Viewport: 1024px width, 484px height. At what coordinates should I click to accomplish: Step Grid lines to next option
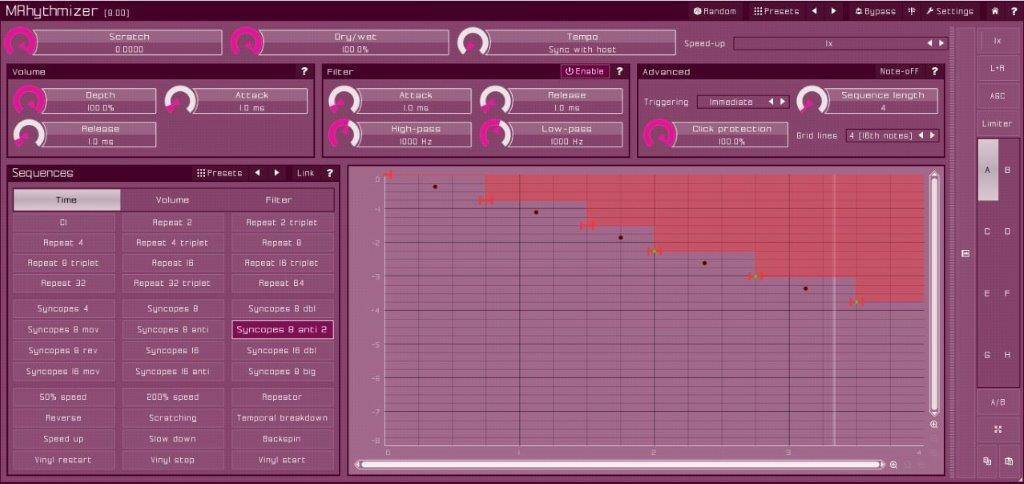[933, 135]
